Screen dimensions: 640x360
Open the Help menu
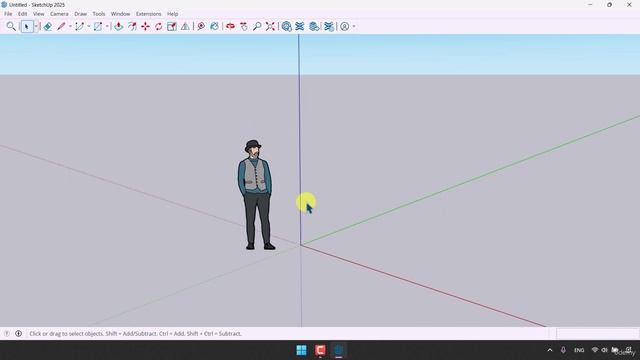(173, 14)
